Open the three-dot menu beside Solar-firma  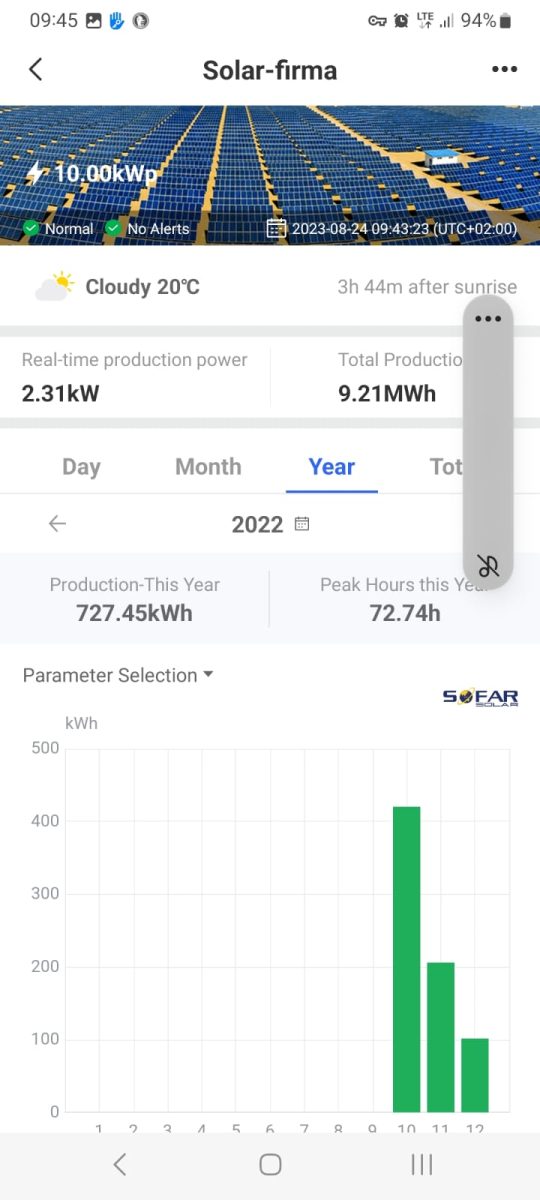(505, 69)
